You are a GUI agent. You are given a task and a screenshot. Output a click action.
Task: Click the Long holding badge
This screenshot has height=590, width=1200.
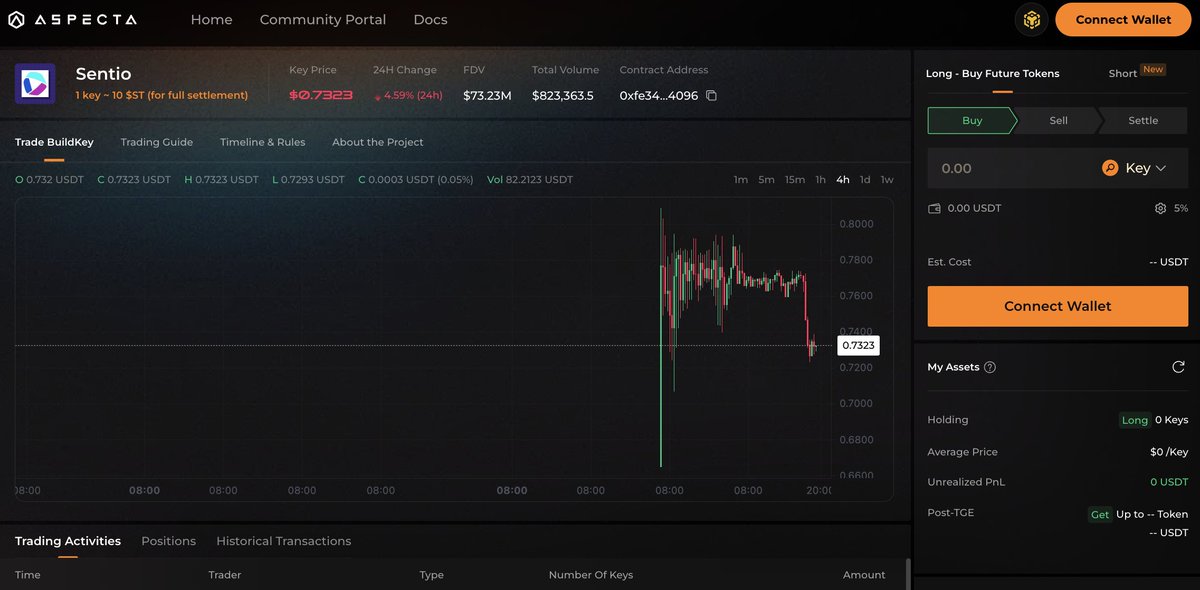(1135, 420)
